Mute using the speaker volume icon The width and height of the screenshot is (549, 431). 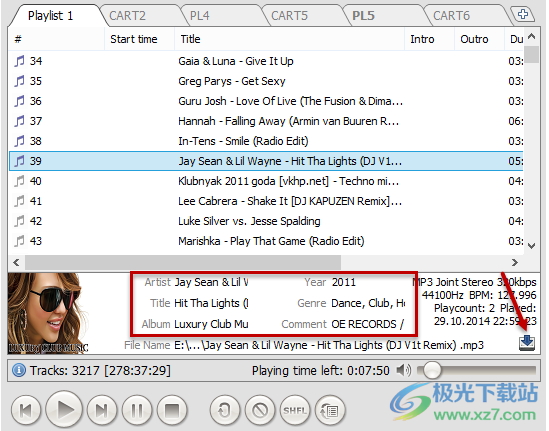coord(403,370)
